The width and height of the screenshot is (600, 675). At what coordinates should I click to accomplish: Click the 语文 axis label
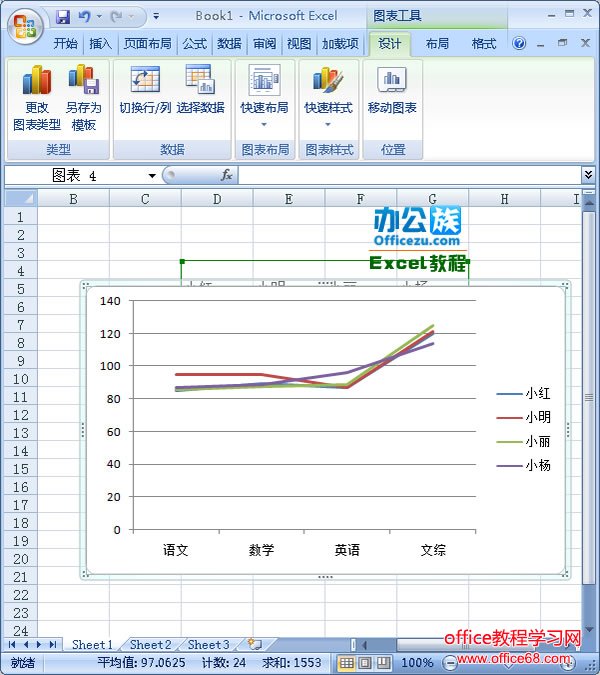tap(175, 550)
